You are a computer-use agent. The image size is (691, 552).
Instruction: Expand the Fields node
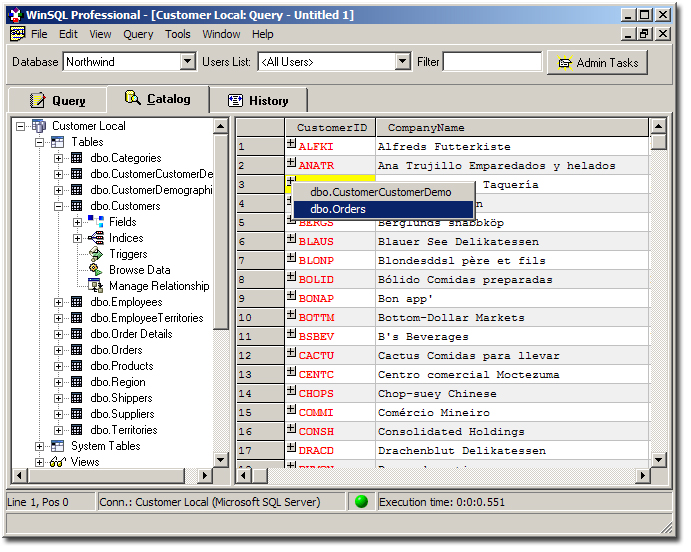78,222
